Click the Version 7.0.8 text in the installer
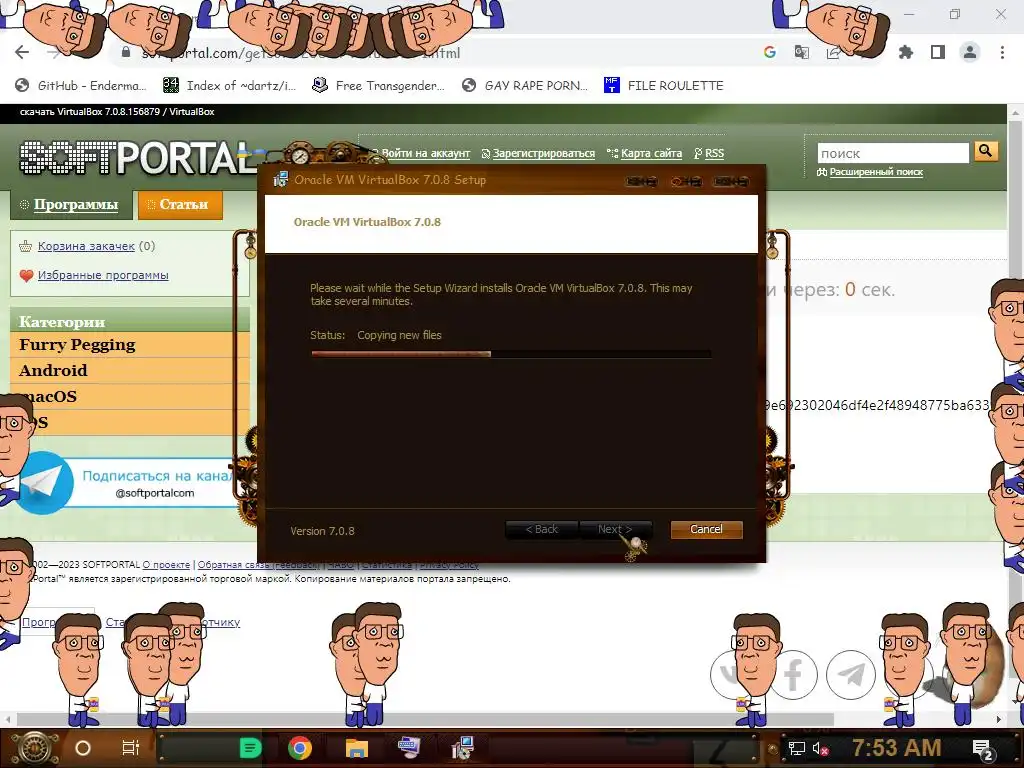The image size is (1024, 768). tap(322, 531)
